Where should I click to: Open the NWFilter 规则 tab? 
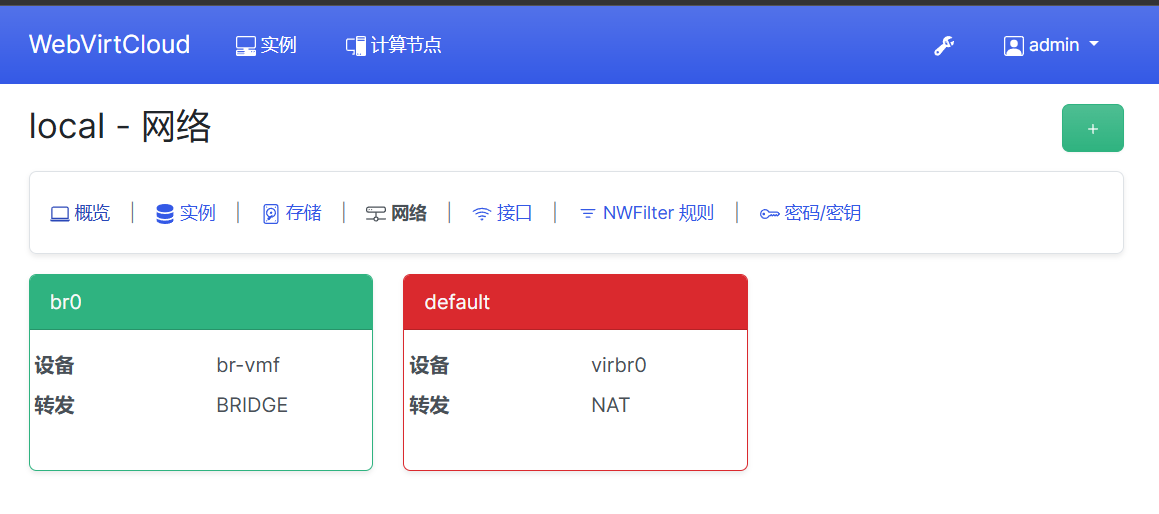point(658,213)
